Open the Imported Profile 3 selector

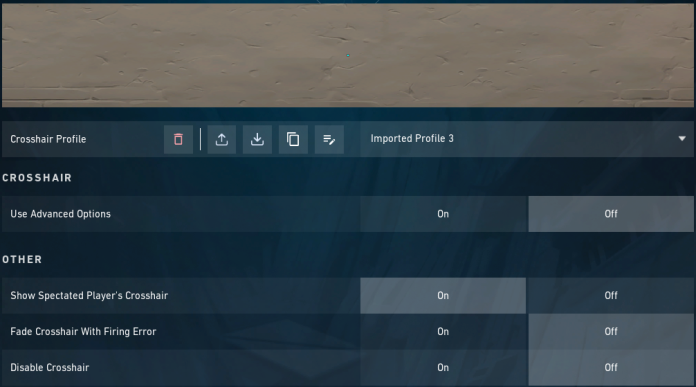(527, 139)
